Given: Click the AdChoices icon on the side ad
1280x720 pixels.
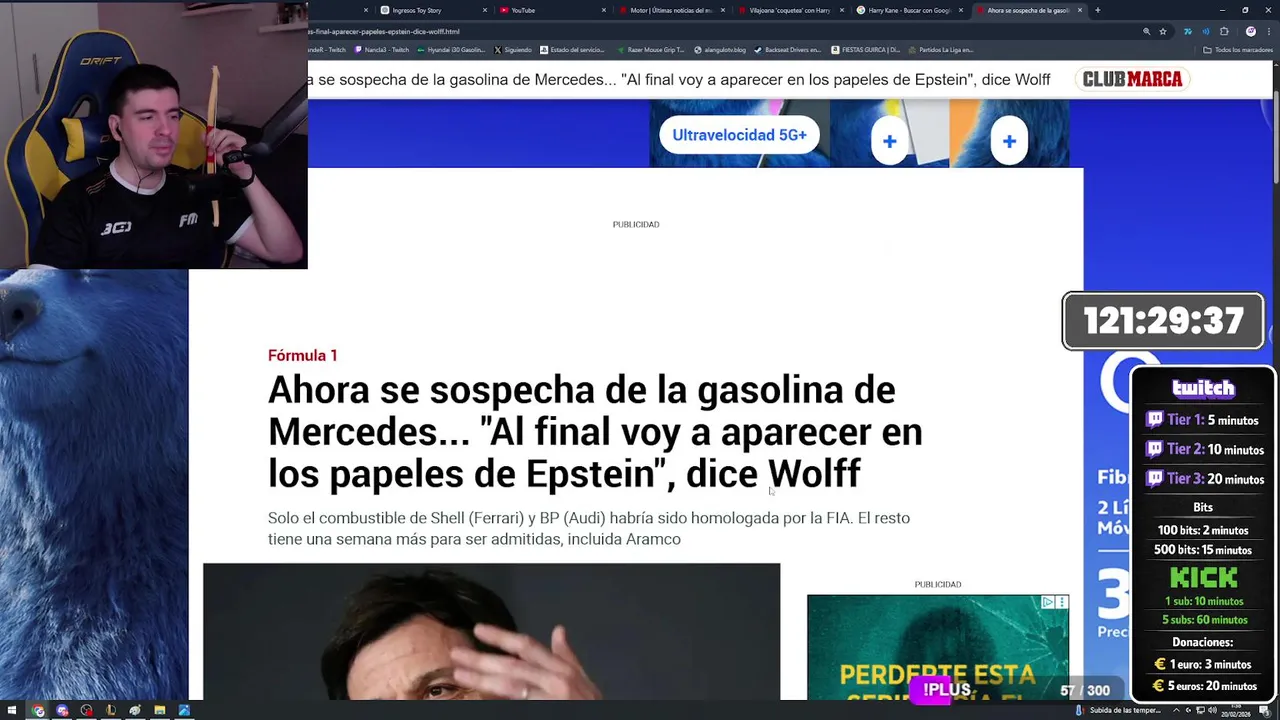Looking at the screenshot, I should [x=1047, y=602].
